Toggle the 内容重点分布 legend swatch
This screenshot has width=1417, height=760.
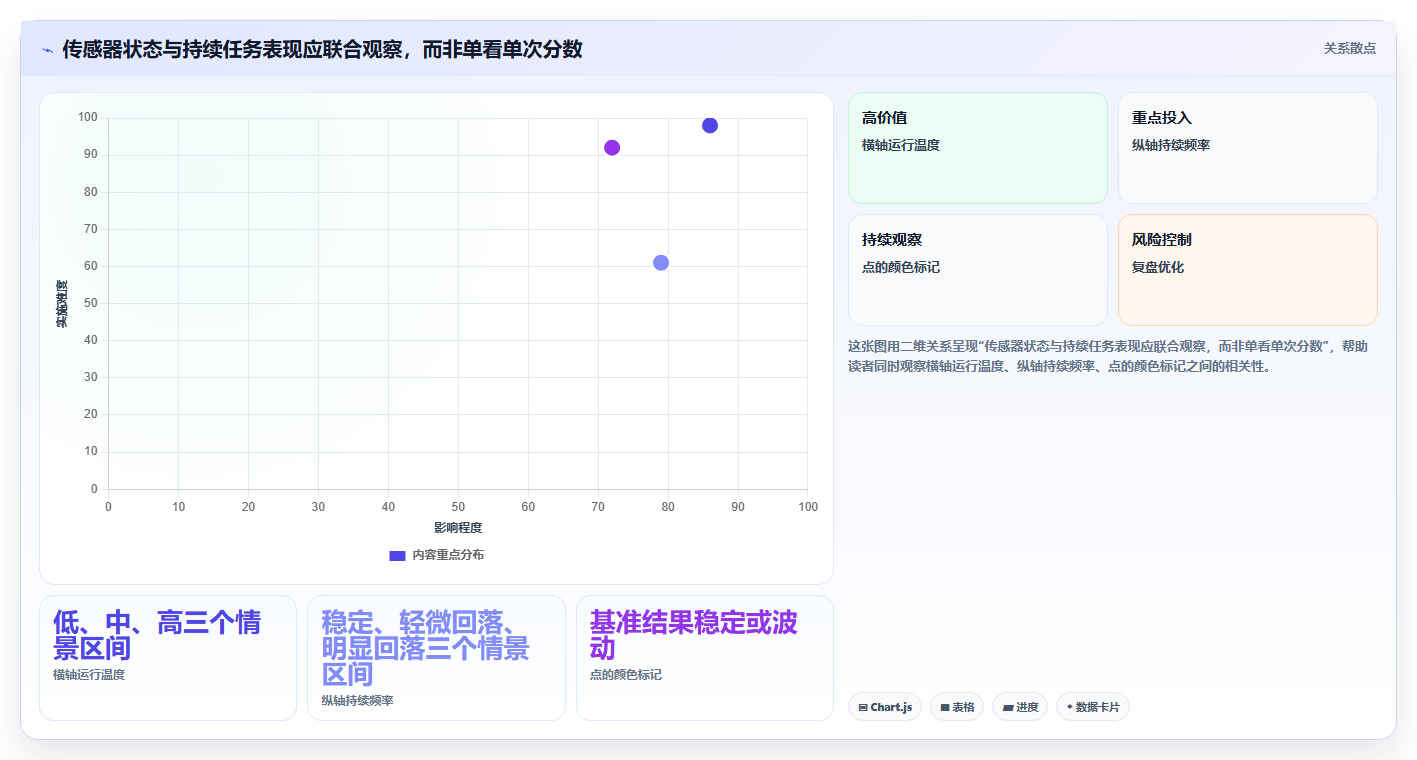coord(397,555)
